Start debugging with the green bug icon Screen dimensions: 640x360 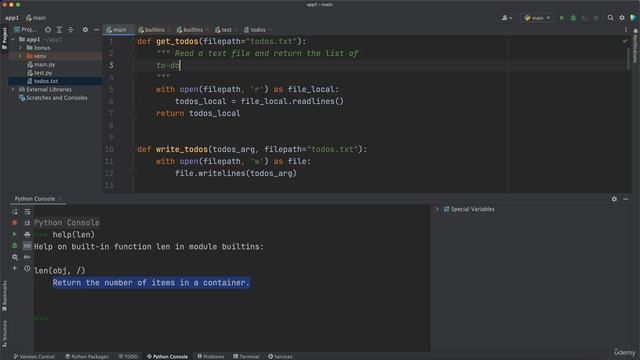pyautogui.click(x=573, y=18)
